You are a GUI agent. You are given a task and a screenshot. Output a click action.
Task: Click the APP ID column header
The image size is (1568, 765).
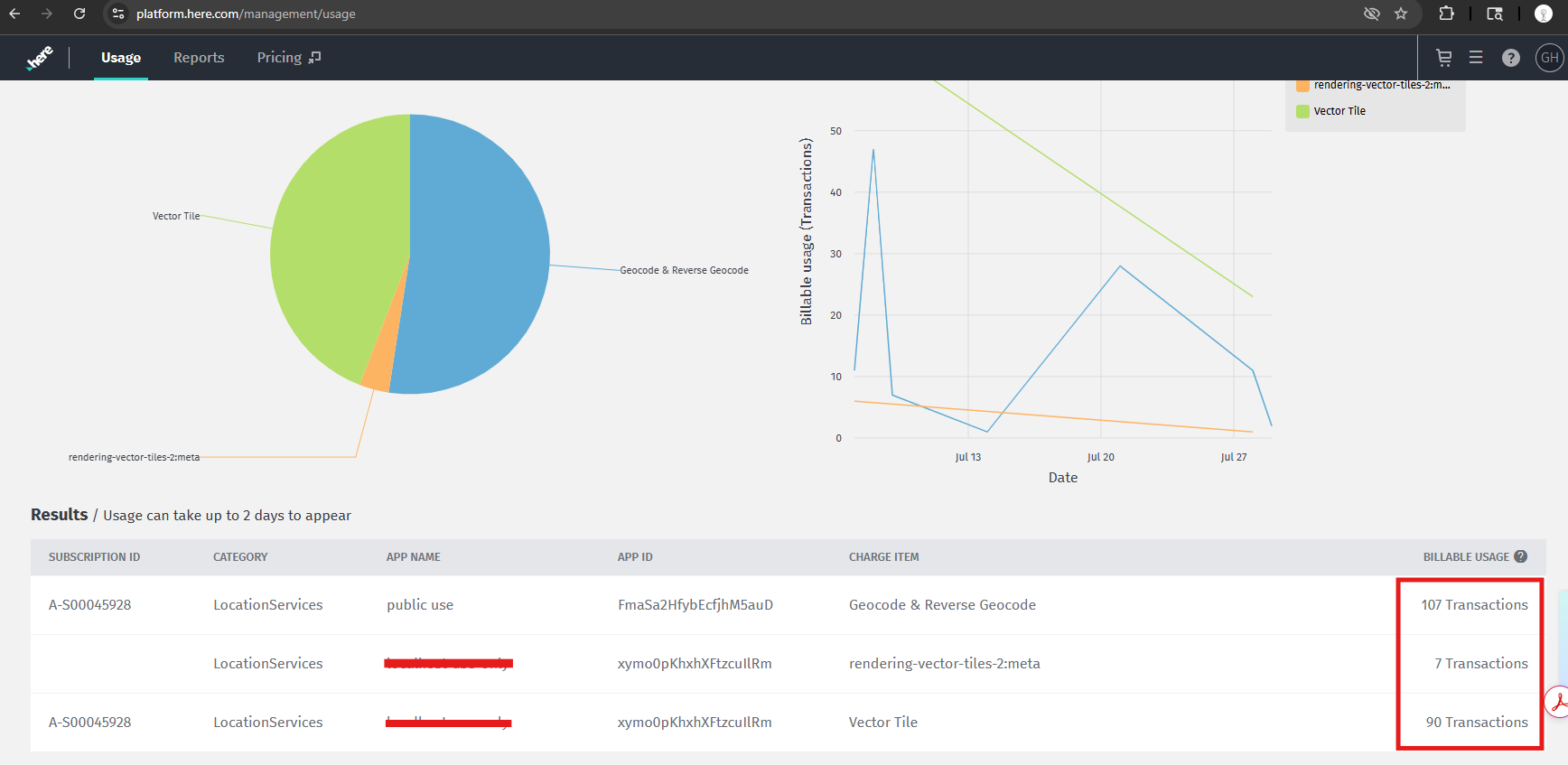click(x=635, y=557)
